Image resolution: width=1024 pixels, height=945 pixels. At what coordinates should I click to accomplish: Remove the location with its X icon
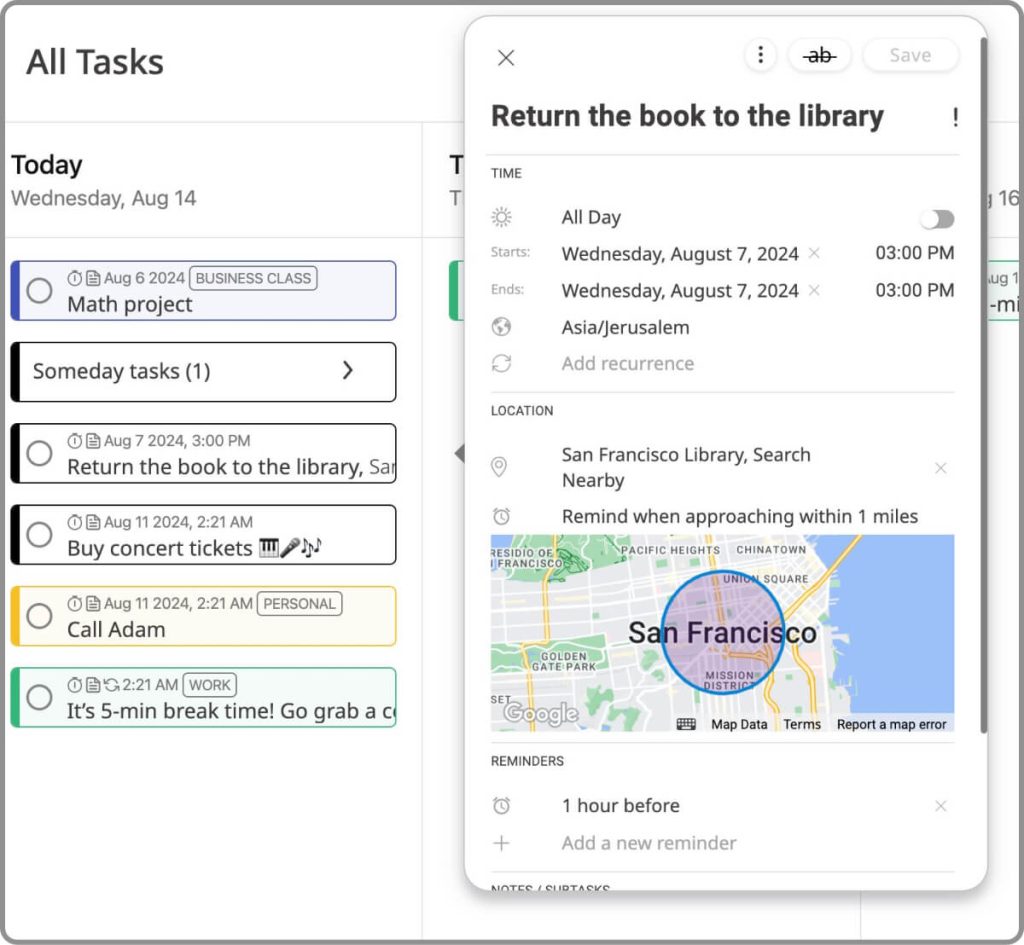(x=940, y=468)
